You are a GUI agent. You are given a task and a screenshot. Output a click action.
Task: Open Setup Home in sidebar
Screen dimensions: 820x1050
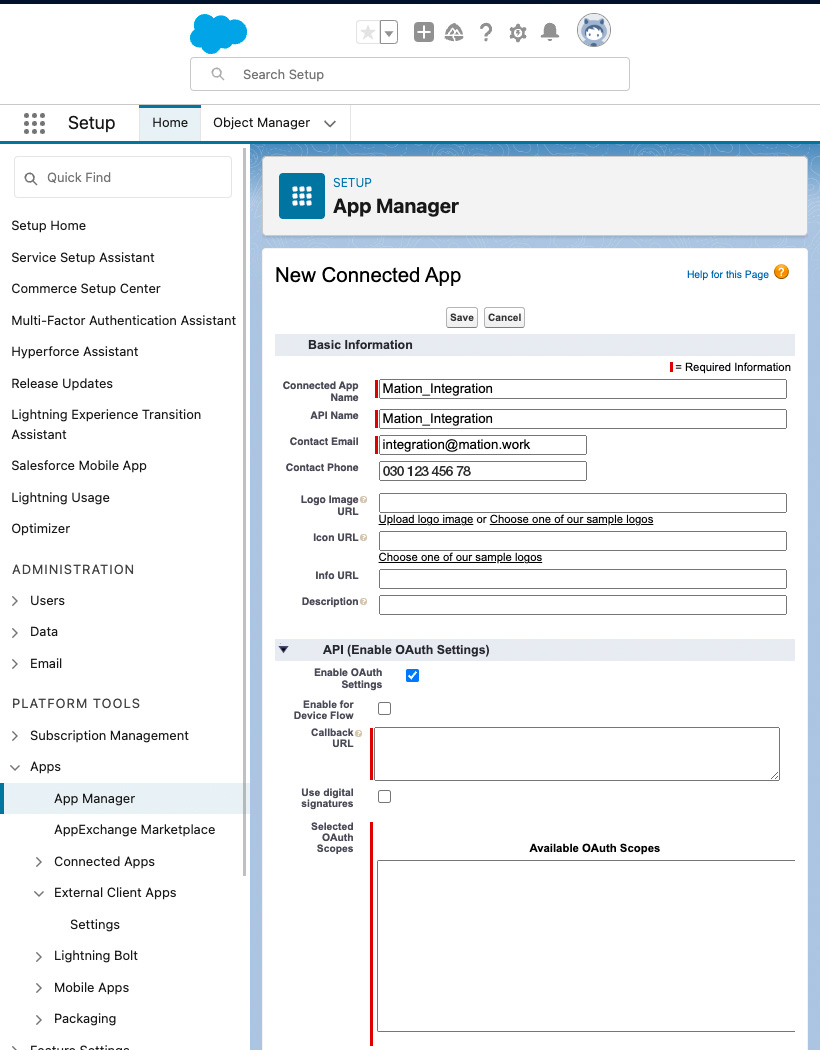point(48,226)
